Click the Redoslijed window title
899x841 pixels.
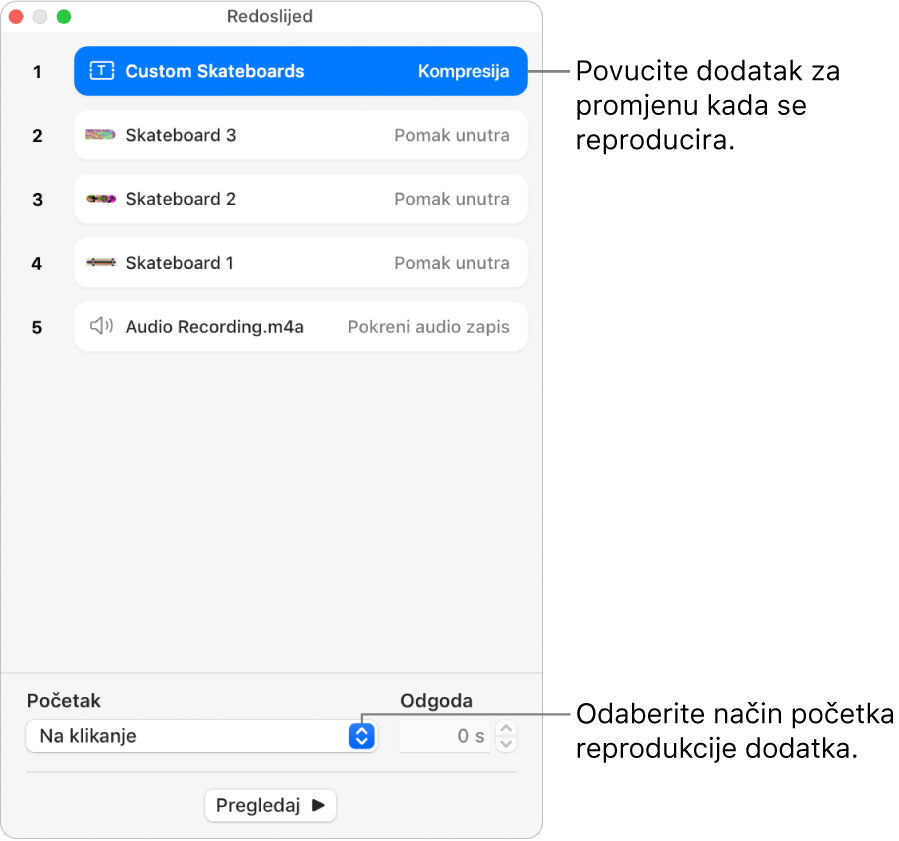[x=269, y=16]
